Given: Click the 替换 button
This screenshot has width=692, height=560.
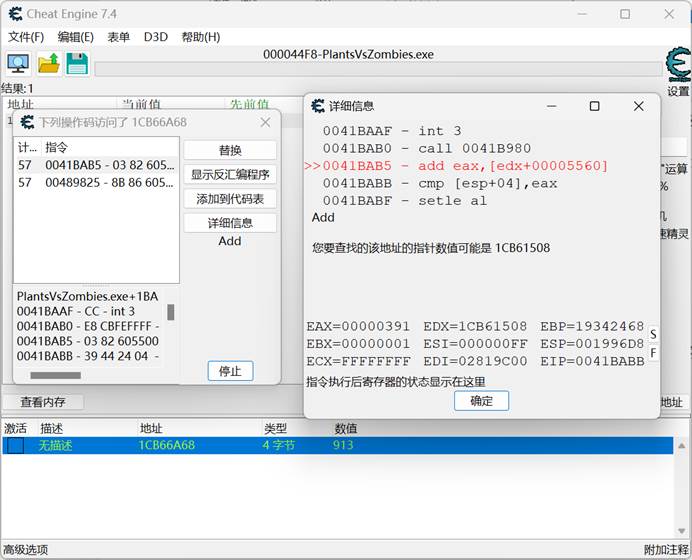Looking at the screenshot, I should coord(230,150).
